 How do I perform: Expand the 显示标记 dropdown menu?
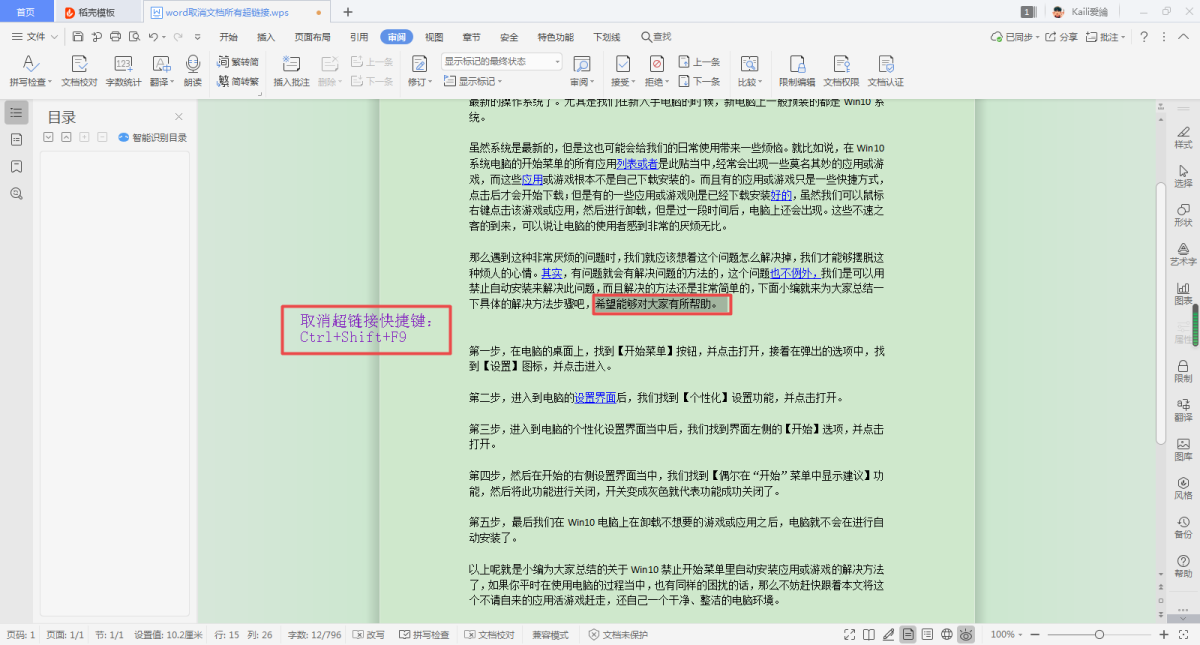click(476, 81)
